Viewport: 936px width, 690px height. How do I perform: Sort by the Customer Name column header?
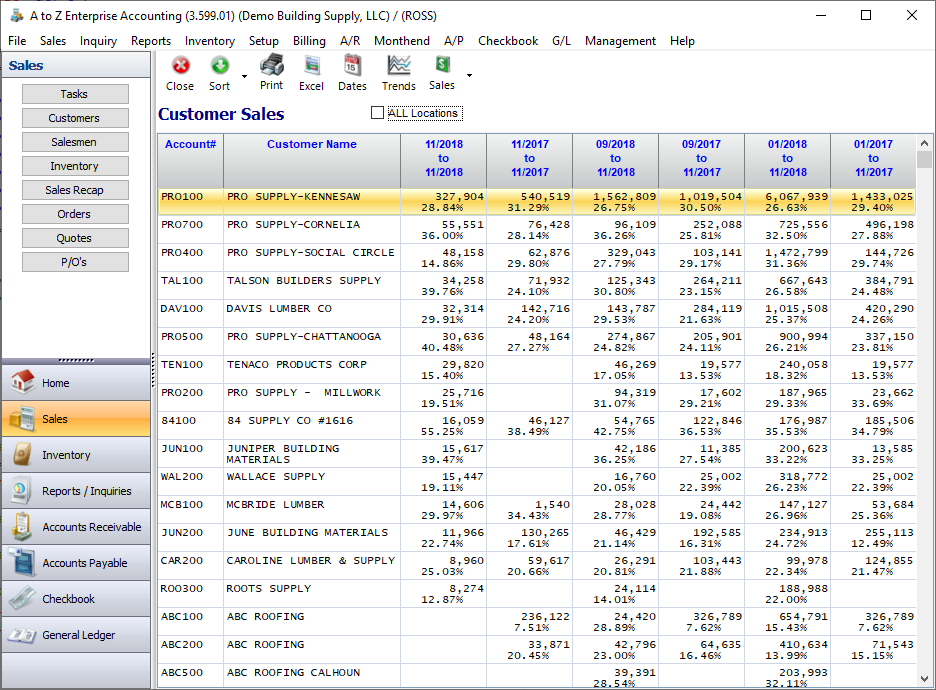click(311, 145)
